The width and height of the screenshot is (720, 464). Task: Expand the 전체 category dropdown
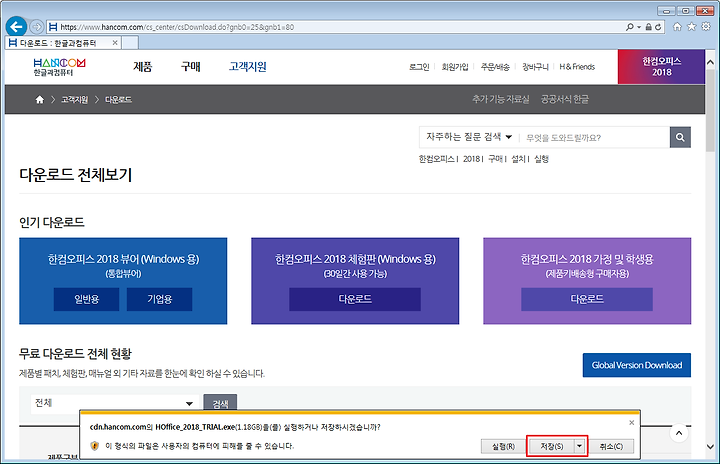click(115, 403)
